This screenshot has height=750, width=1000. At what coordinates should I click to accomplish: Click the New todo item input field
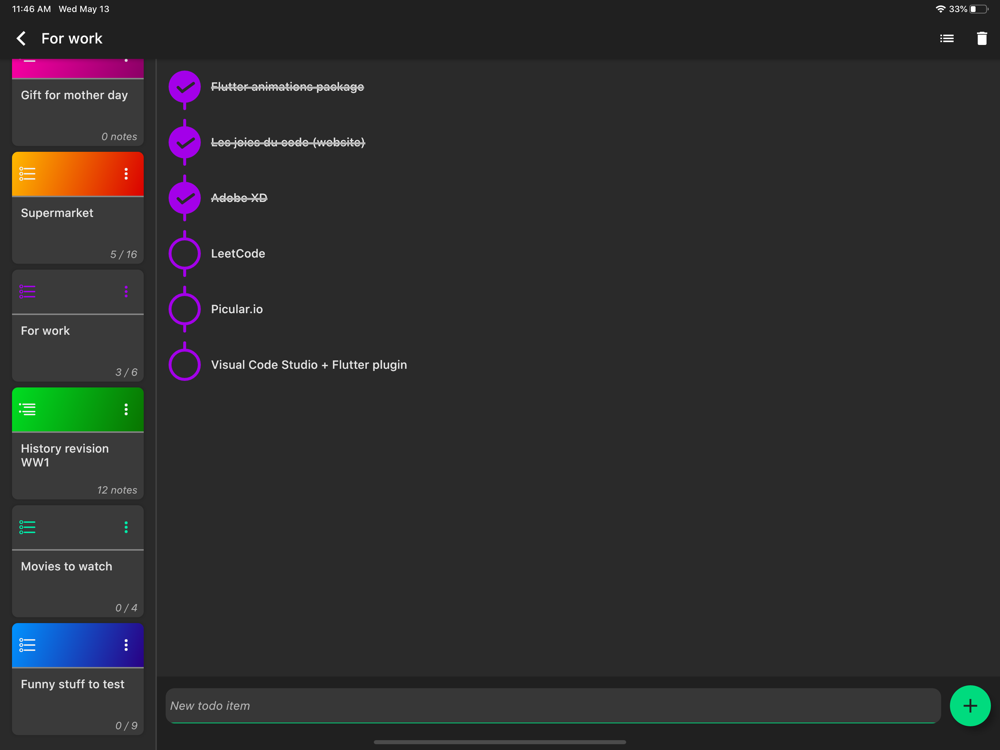[553, 705]
